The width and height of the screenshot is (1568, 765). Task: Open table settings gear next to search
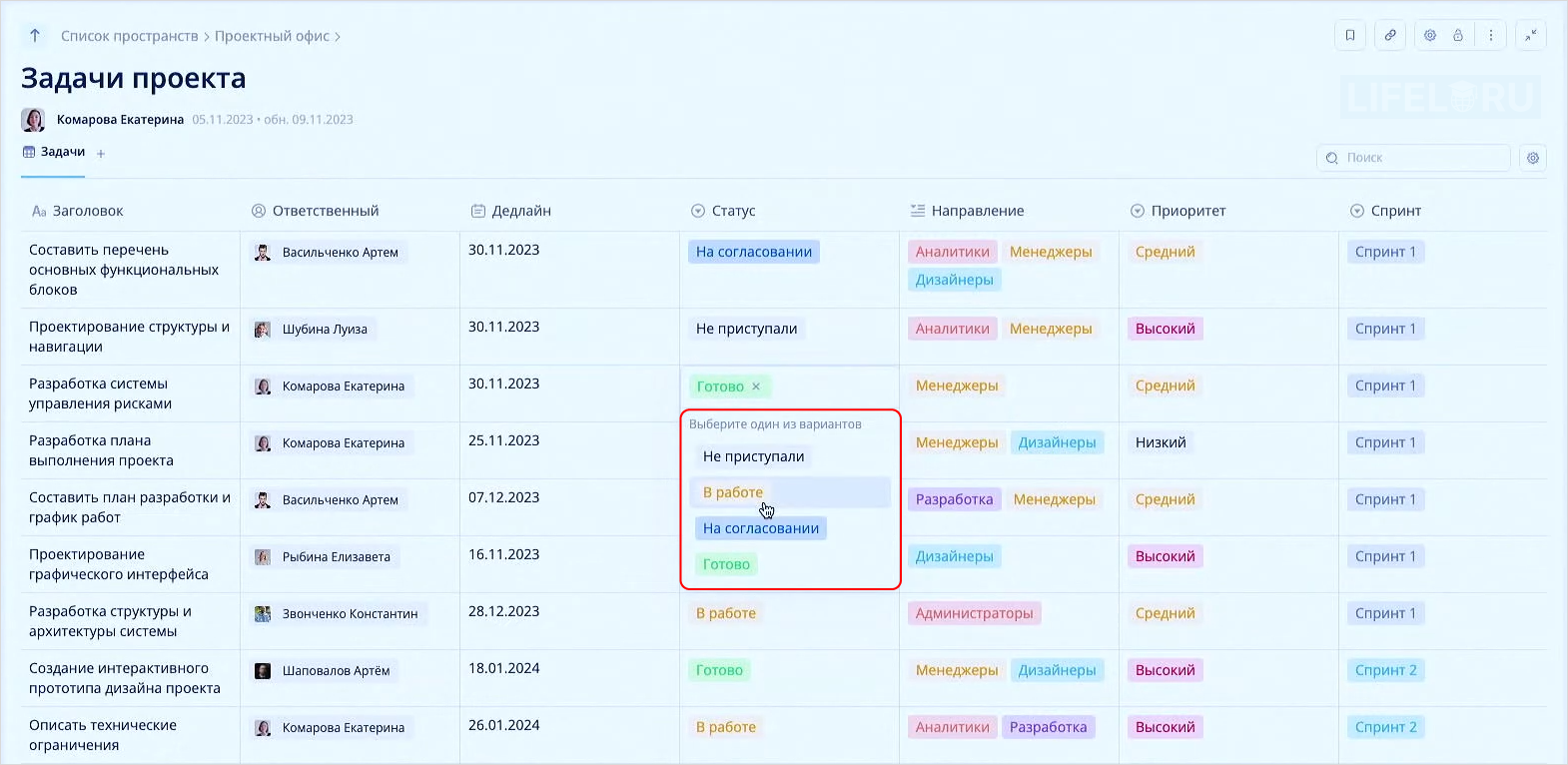tap(1533, 158)
